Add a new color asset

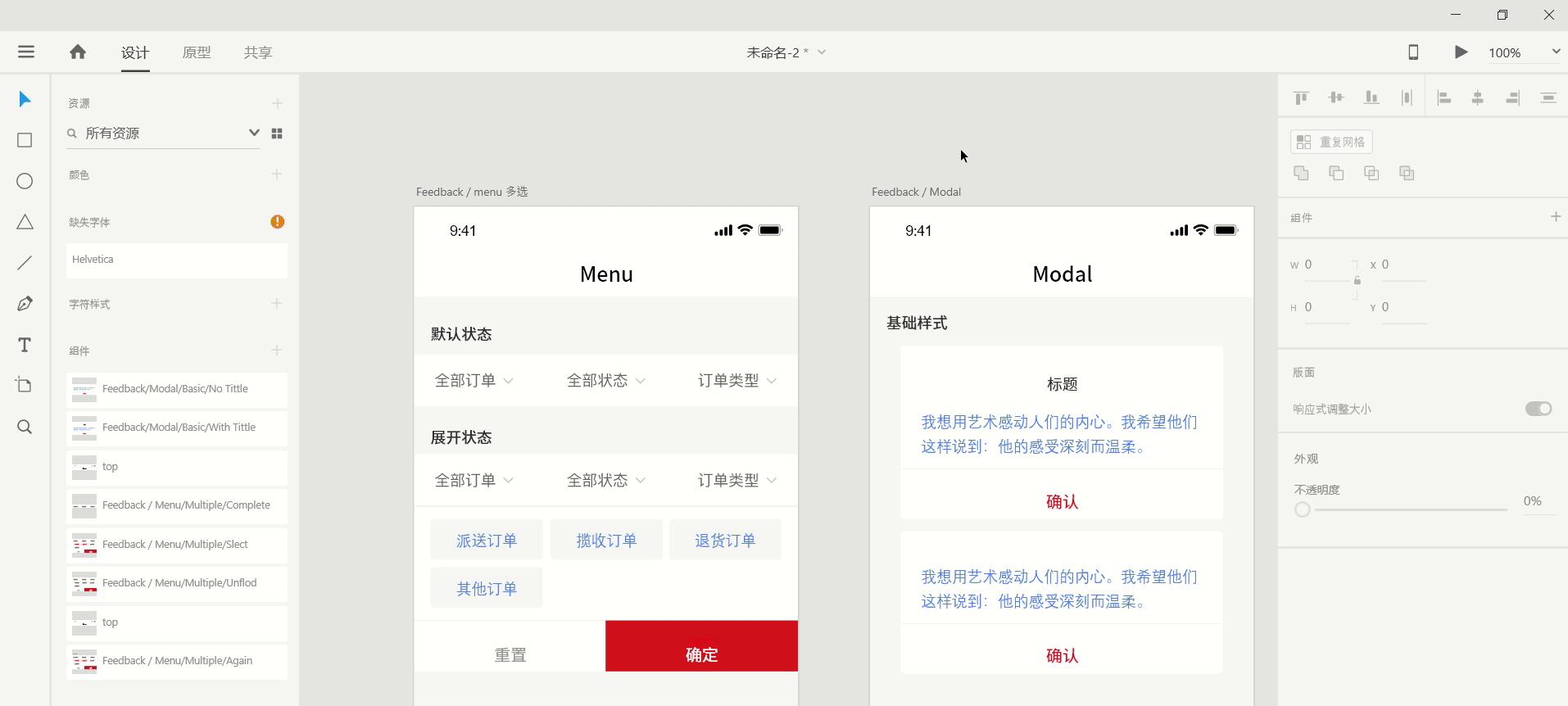(x=277, y=174)
